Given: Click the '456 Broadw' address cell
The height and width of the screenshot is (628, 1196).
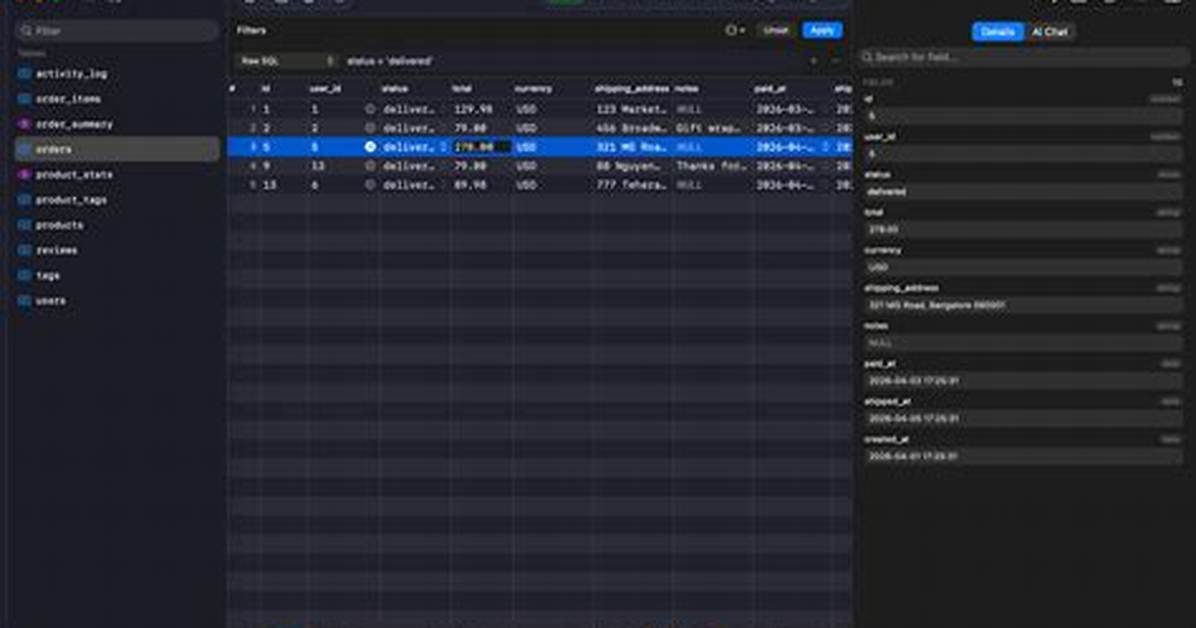Looking at the screenshot, I should pyautogui.click(x=632, y=128).
